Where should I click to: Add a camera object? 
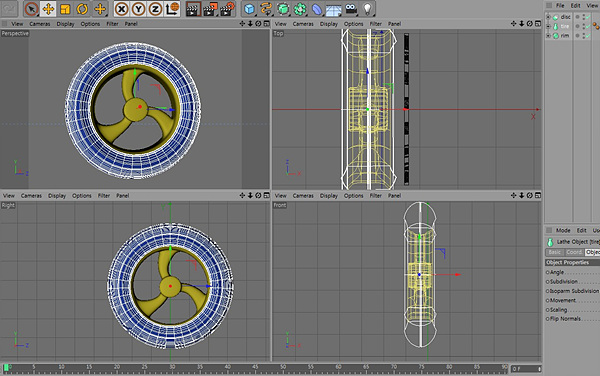pos(351,9)
